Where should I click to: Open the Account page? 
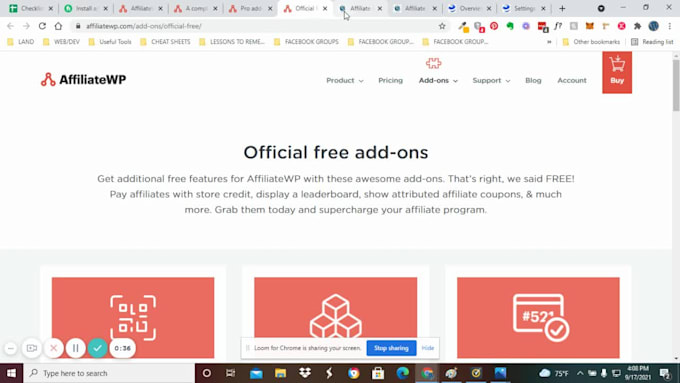[x=572, y=80]
